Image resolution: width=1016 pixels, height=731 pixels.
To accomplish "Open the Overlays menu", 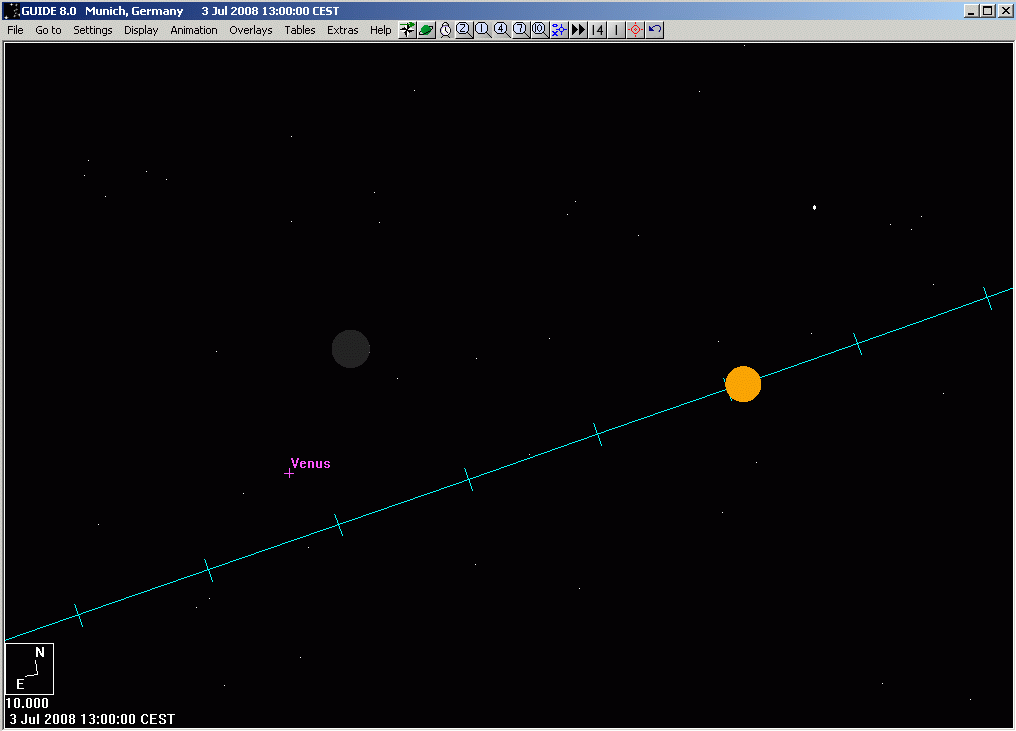I will coord(251,30).
